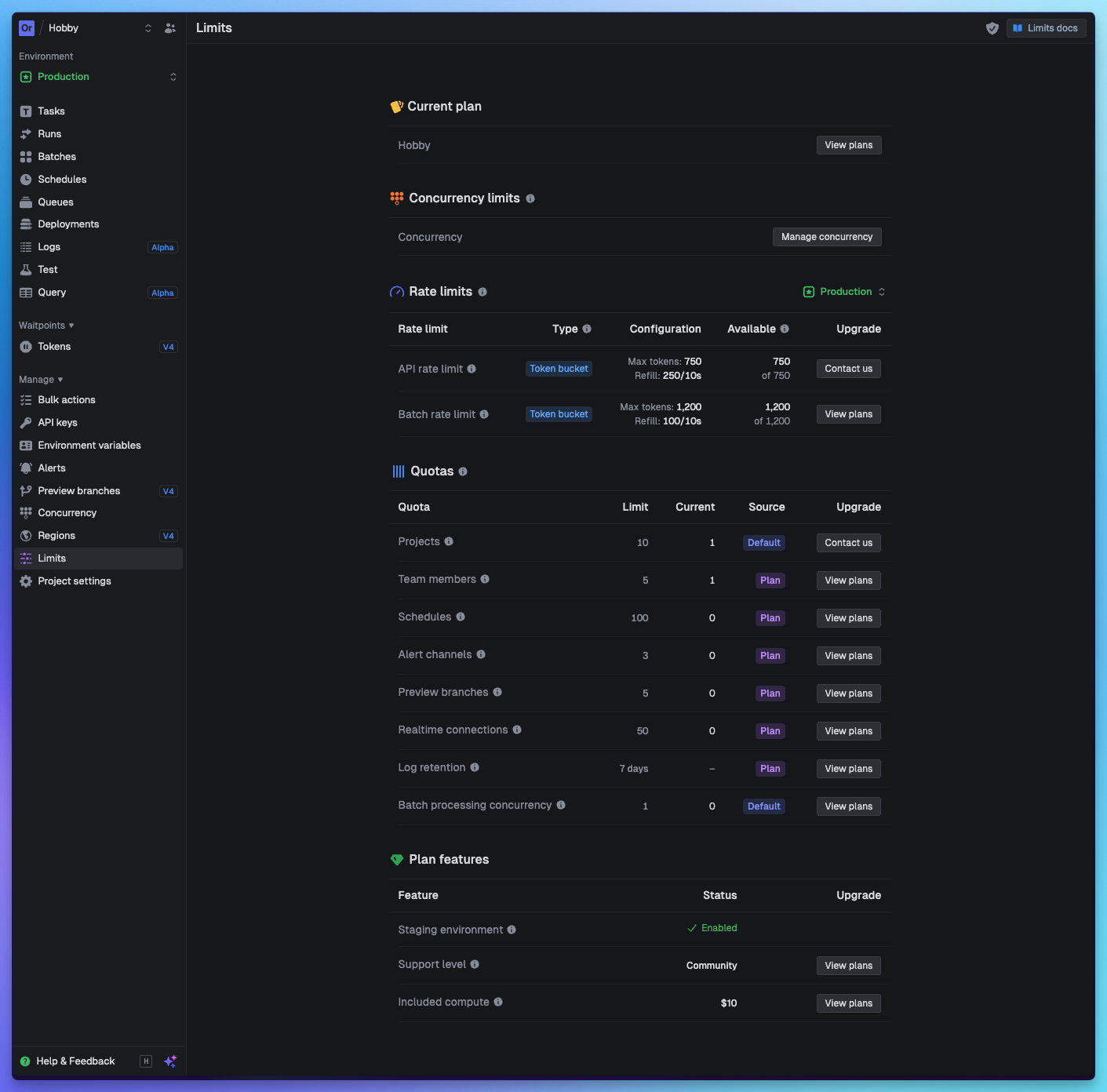
Task: Open the Test page
Action: tap(48, 269)
